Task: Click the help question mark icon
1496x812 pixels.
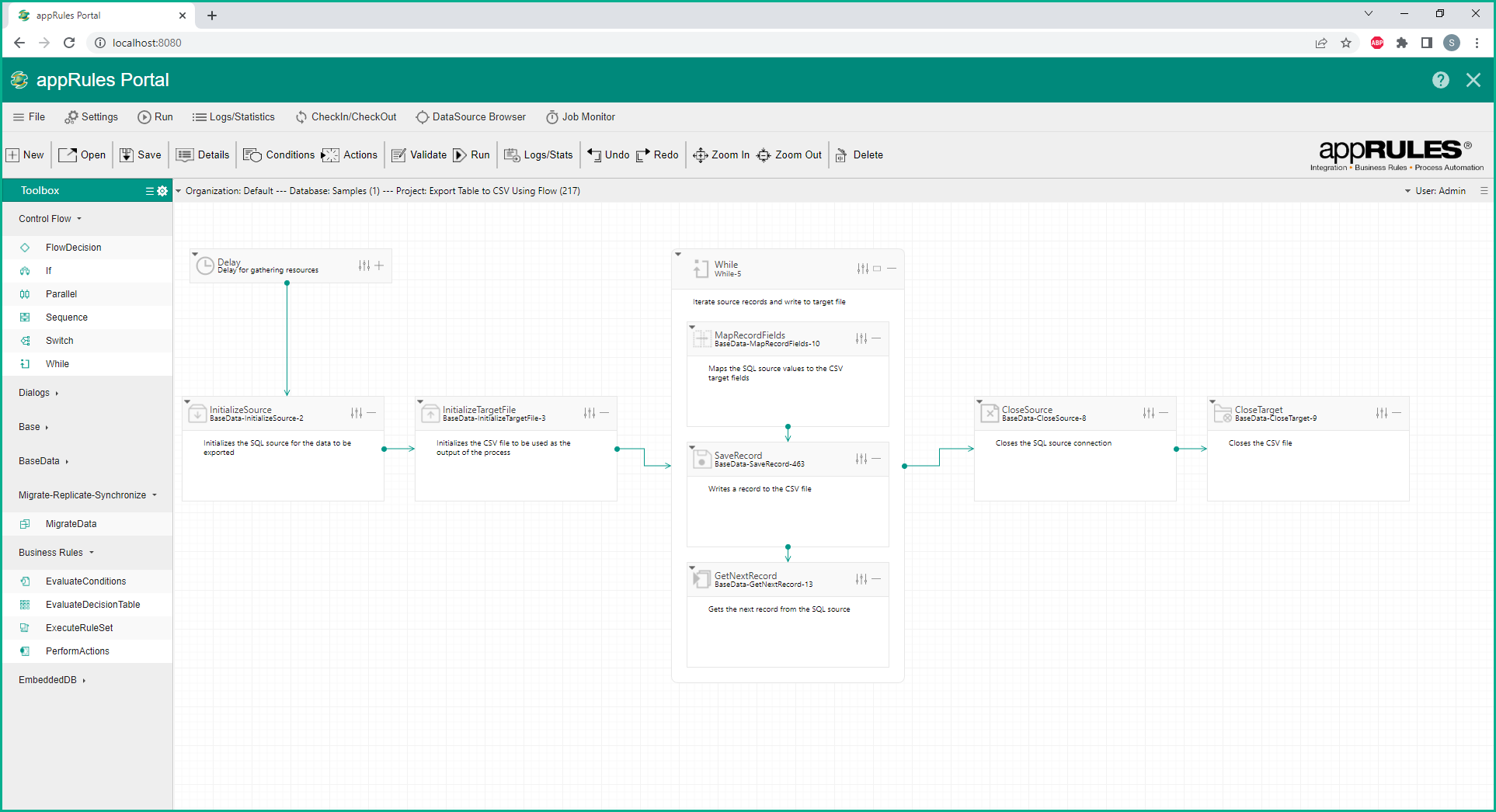Action: 1440,80
